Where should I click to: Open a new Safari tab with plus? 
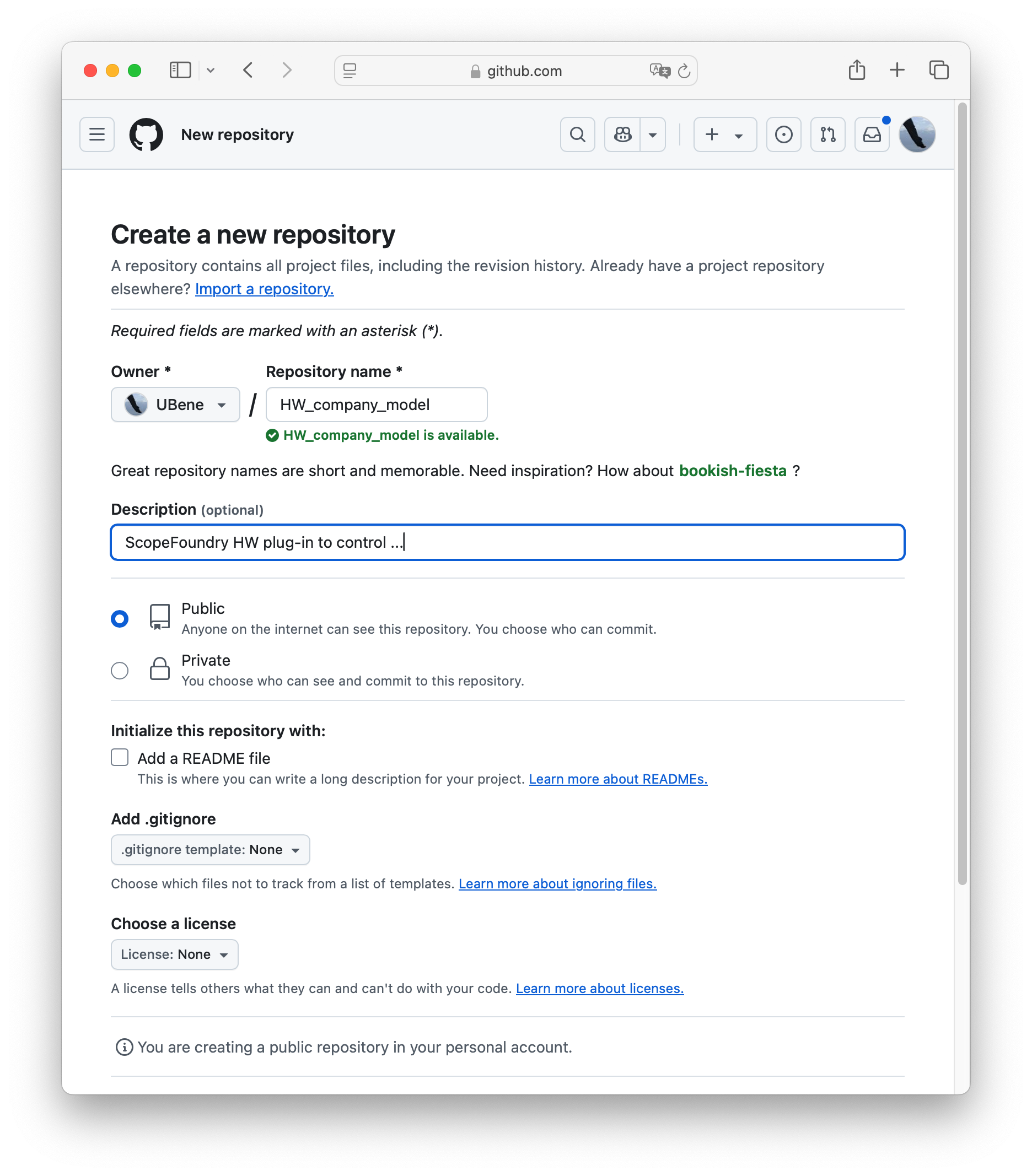pyautogui.click(x=897, y=70)
